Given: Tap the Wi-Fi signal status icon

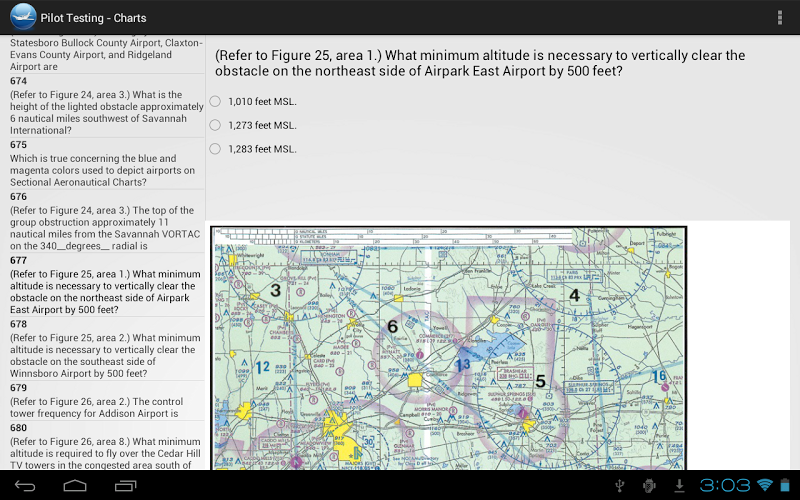Looking at the screenshot, I should [764, 485].
